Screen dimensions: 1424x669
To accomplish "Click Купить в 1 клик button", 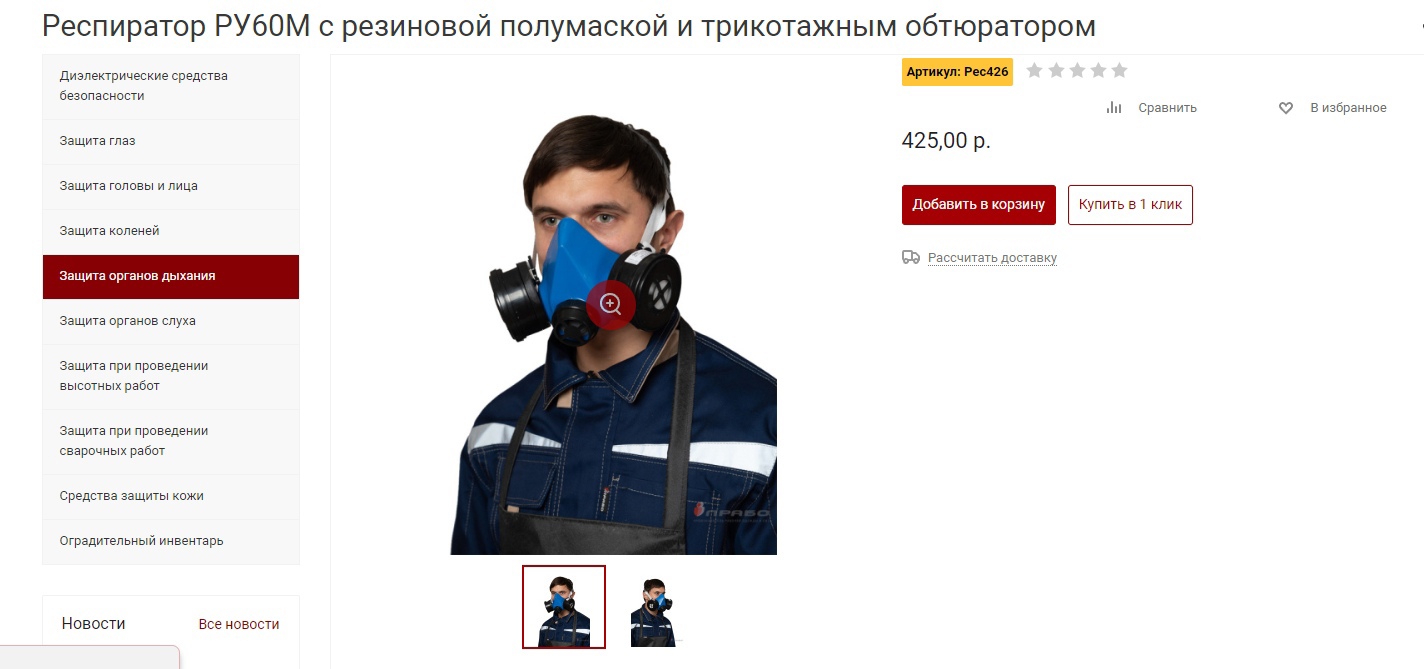I will [x=1130, y=204].
